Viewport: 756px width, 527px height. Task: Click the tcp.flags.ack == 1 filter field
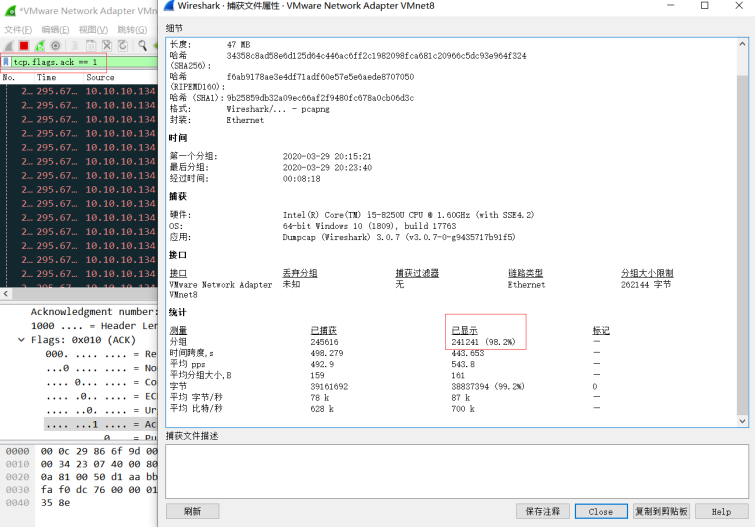[84, 62]
